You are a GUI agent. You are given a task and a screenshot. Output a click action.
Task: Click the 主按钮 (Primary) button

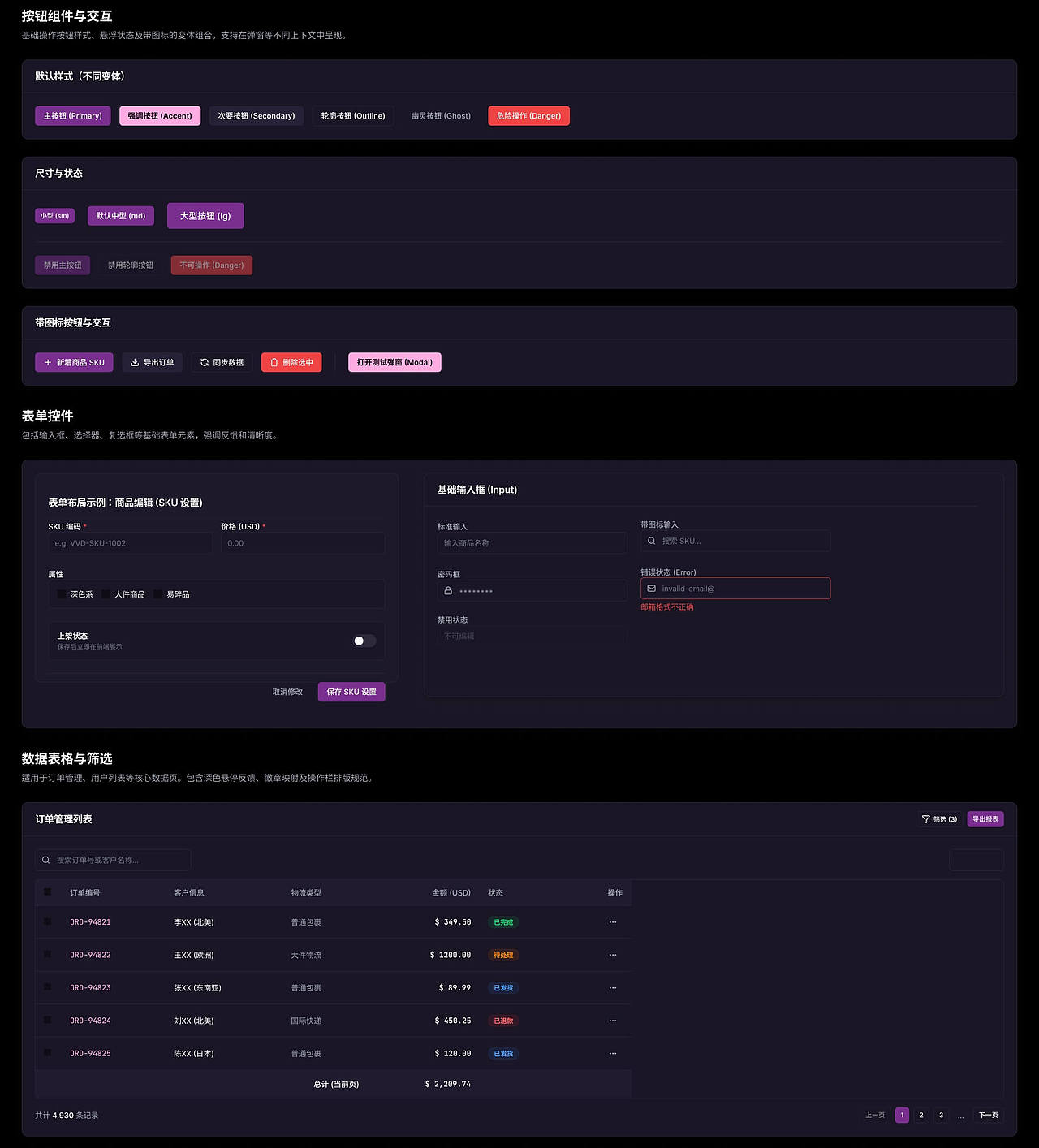click(x=73, y=116)
